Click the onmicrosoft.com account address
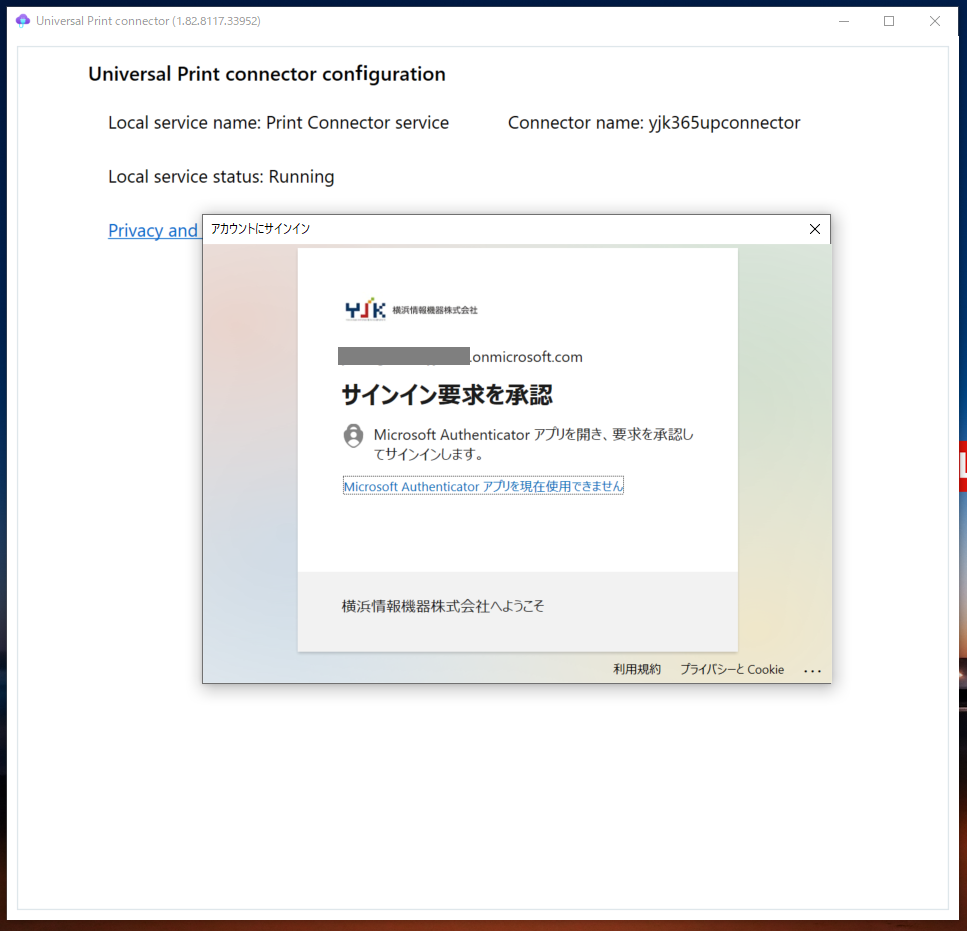967x931 pixels. coord(460,356)
